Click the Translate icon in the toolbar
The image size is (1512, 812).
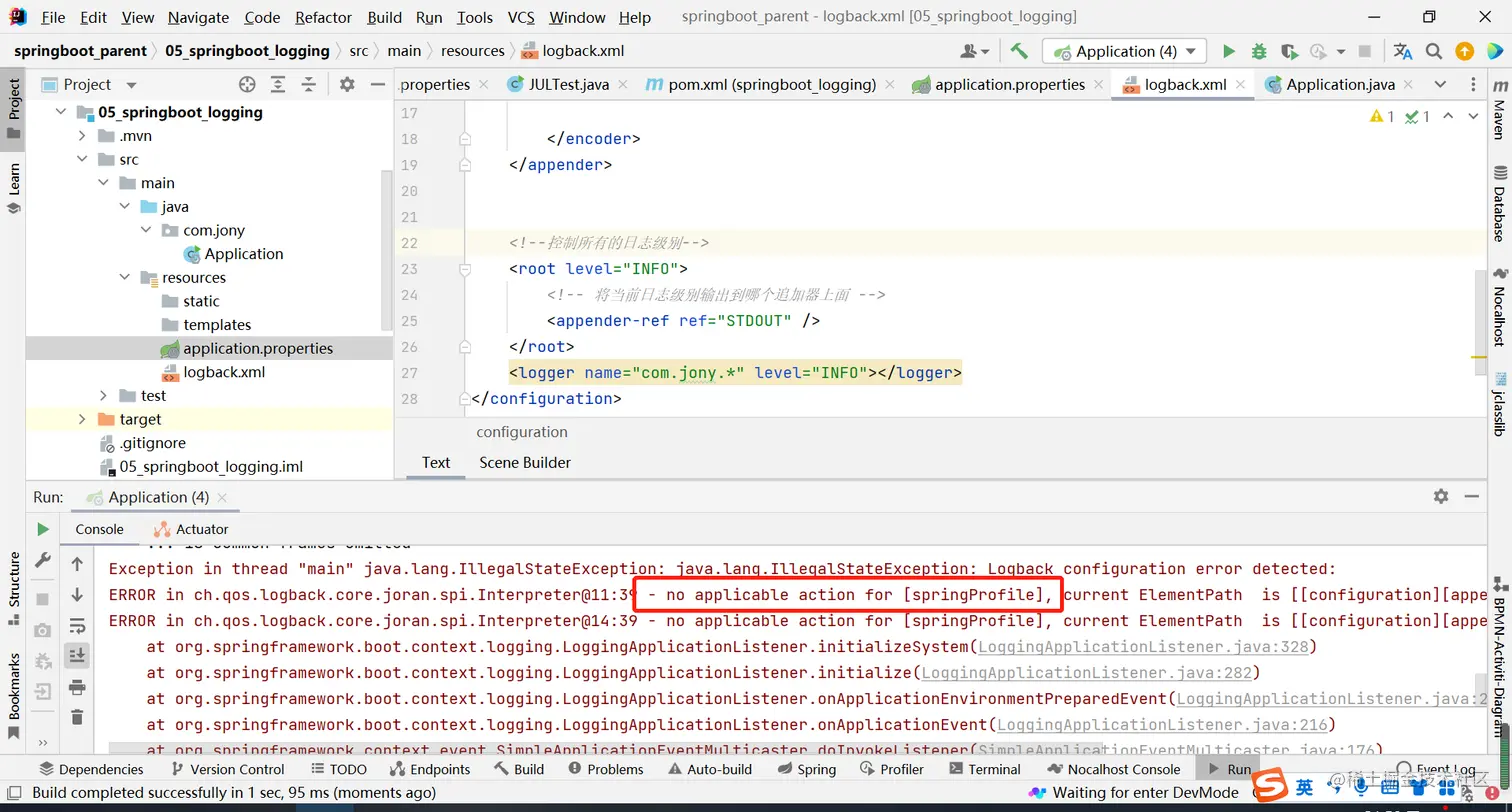click(x=1403, y=51)
